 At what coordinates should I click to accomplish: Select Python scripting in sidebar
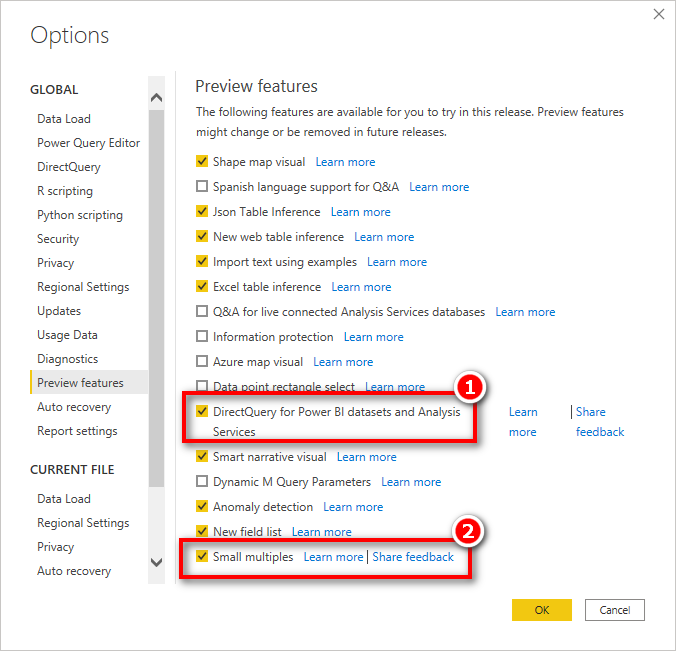pos(80,215)
